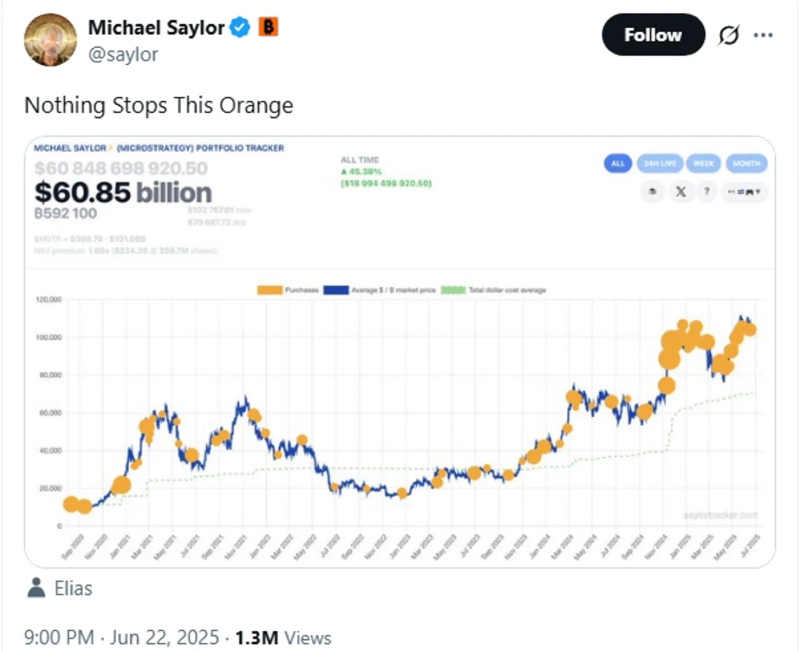Toggle the Total dollar cost average legend
This screenshot has width=800, height=651.
click(x=494, y=290)
